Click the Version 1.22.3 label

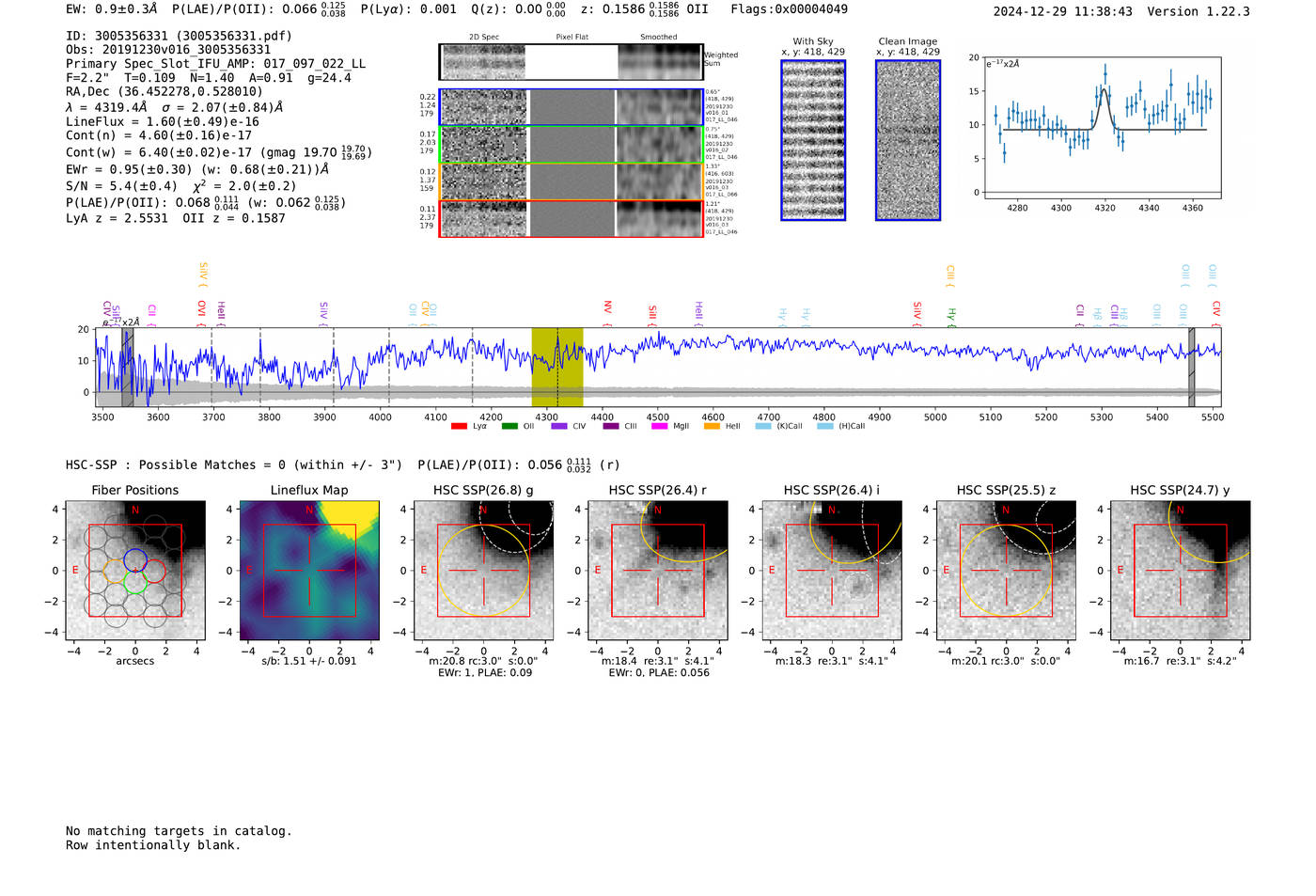coord(1198,11)
